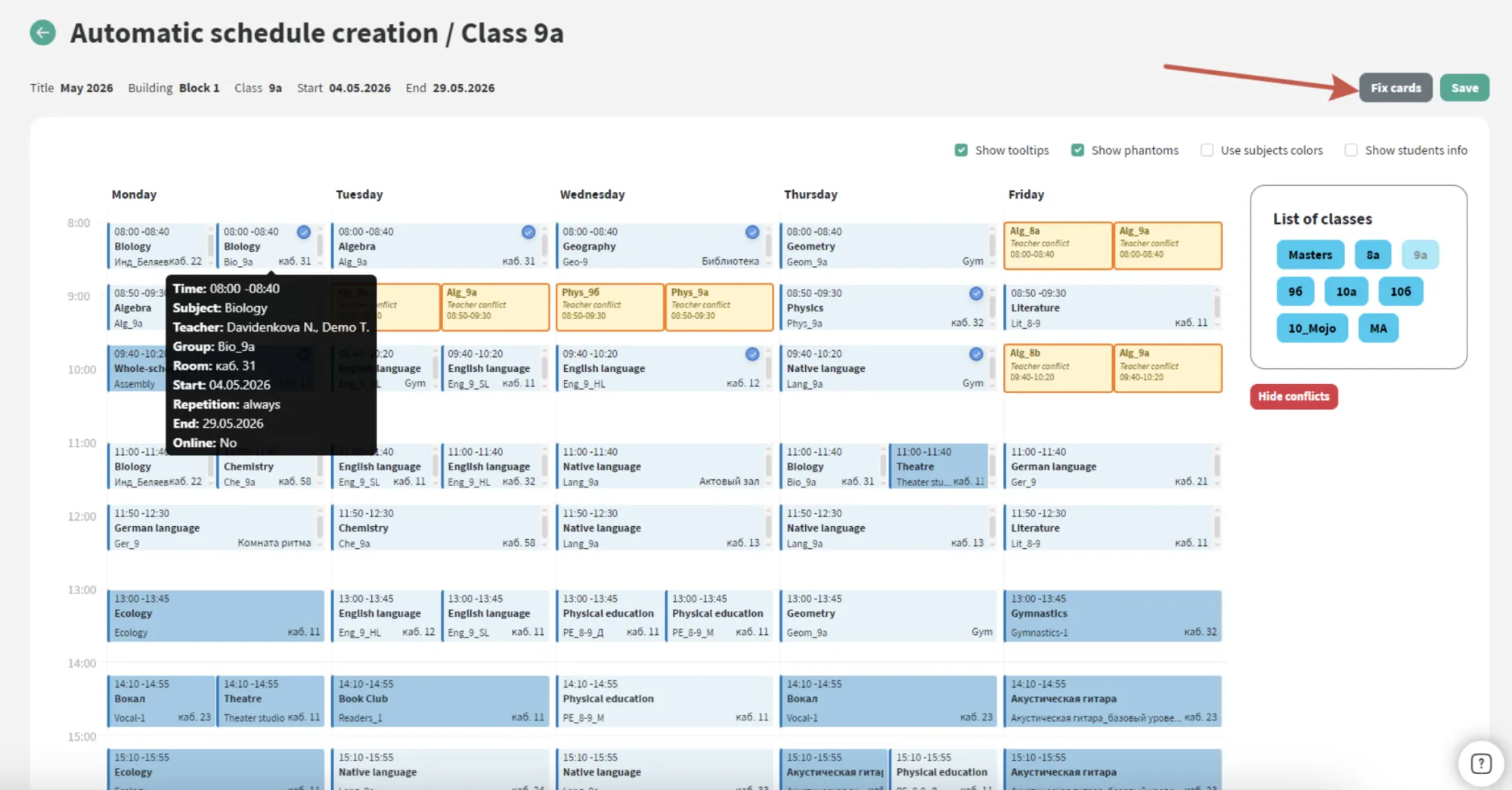Screen dimensions: 1512x790
Task: Open Friday Alg_8b 09:40 conflict card
Action: point(1058,368)
